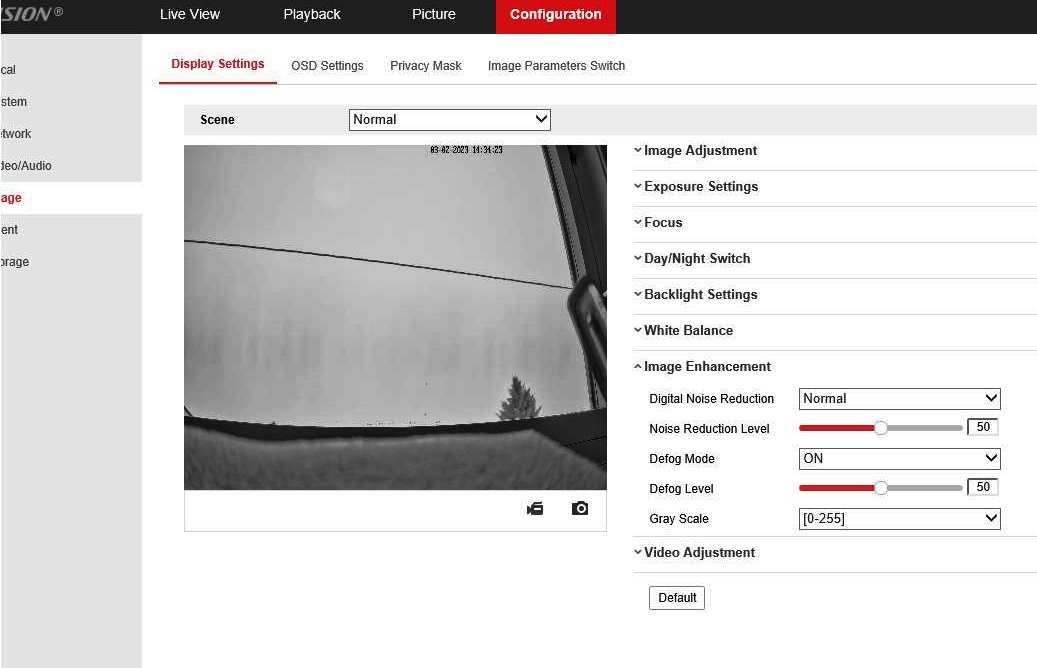1037x668 pixels.
Task: Click the camera snapshot capture icon
Action: pos(580,509)
